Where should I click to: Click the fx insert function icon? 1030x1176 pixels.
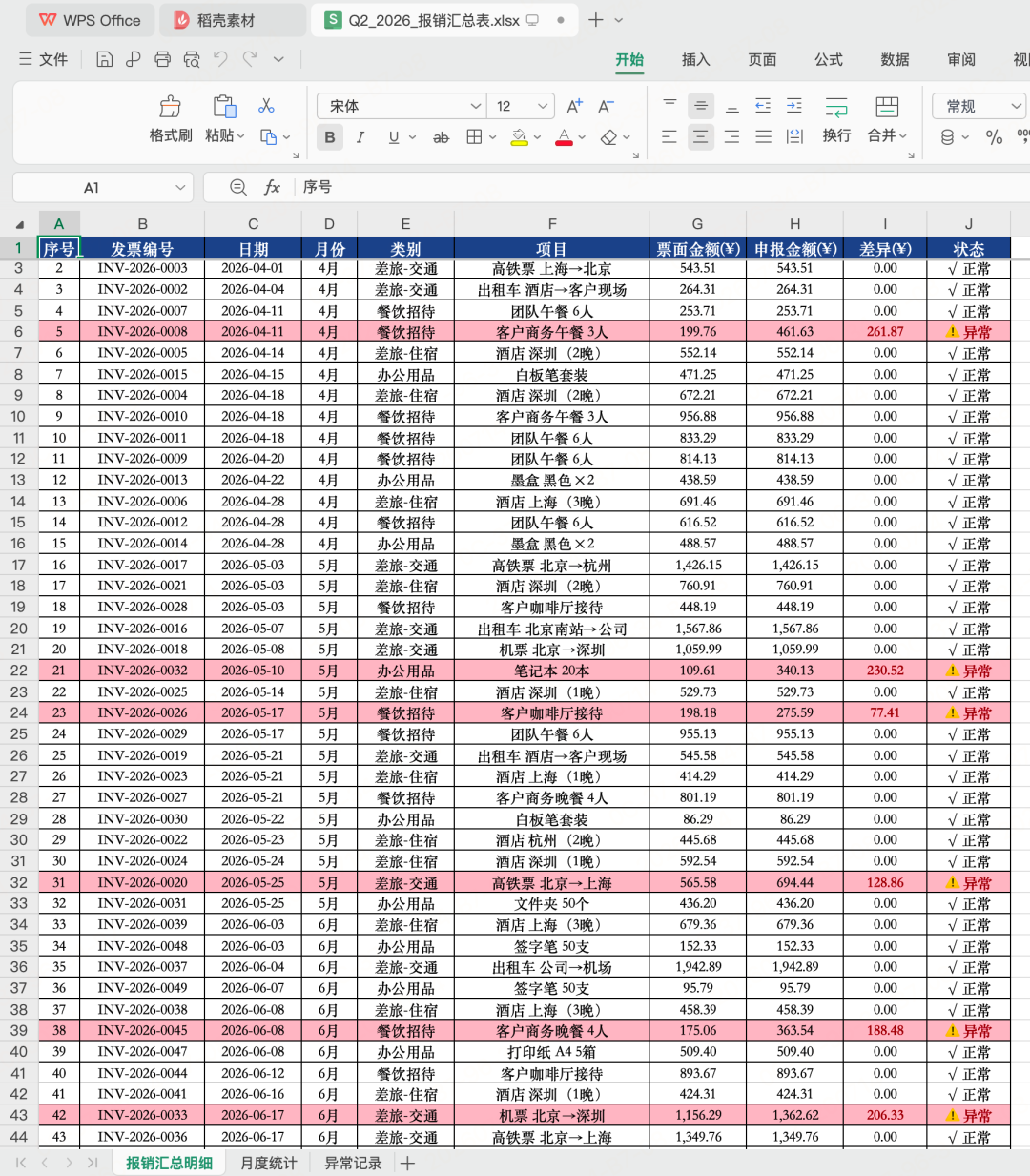pos(272,187)
